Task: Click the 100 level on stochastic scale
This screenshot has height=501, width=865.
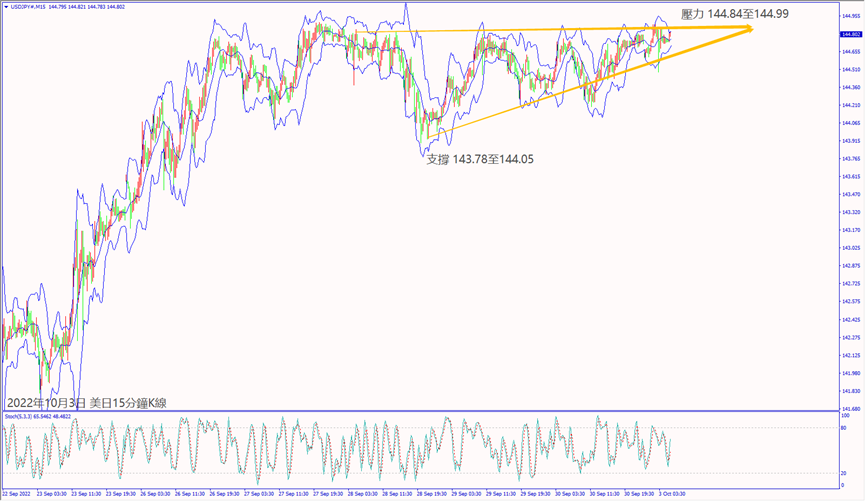Action: [846, 415]
